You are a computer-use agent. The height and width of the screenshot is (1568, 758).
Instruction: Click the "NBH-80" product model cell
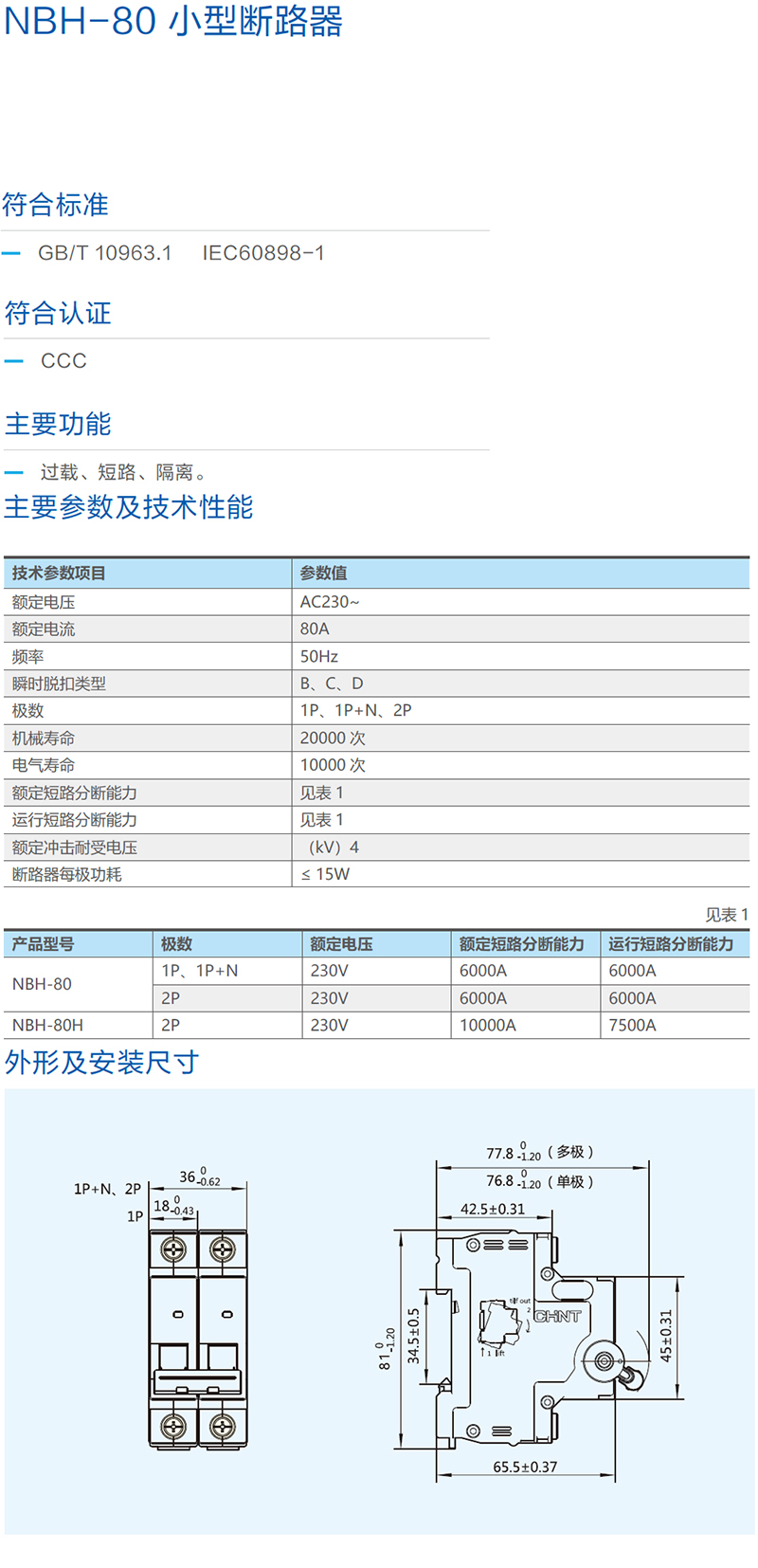[x=42, y=984]
